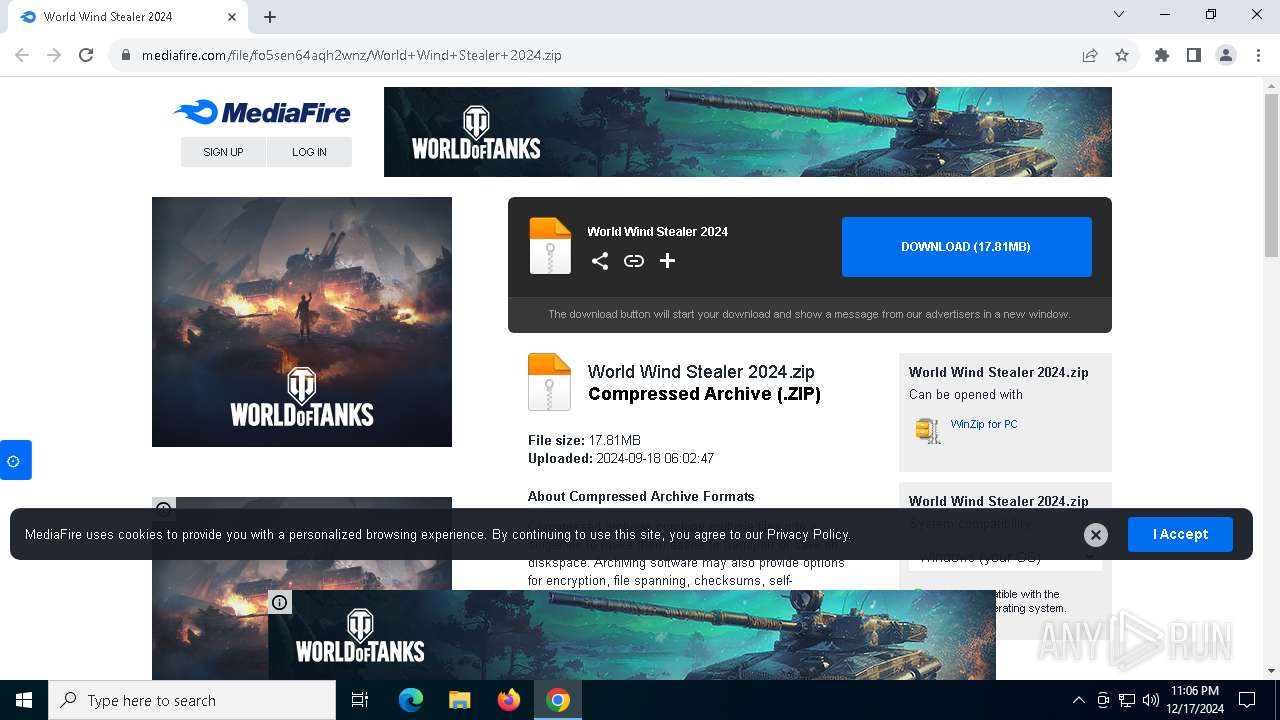This screenshot has height=720, width=1280.
Task: Click LOG IN button
Action: click(309, 152)
